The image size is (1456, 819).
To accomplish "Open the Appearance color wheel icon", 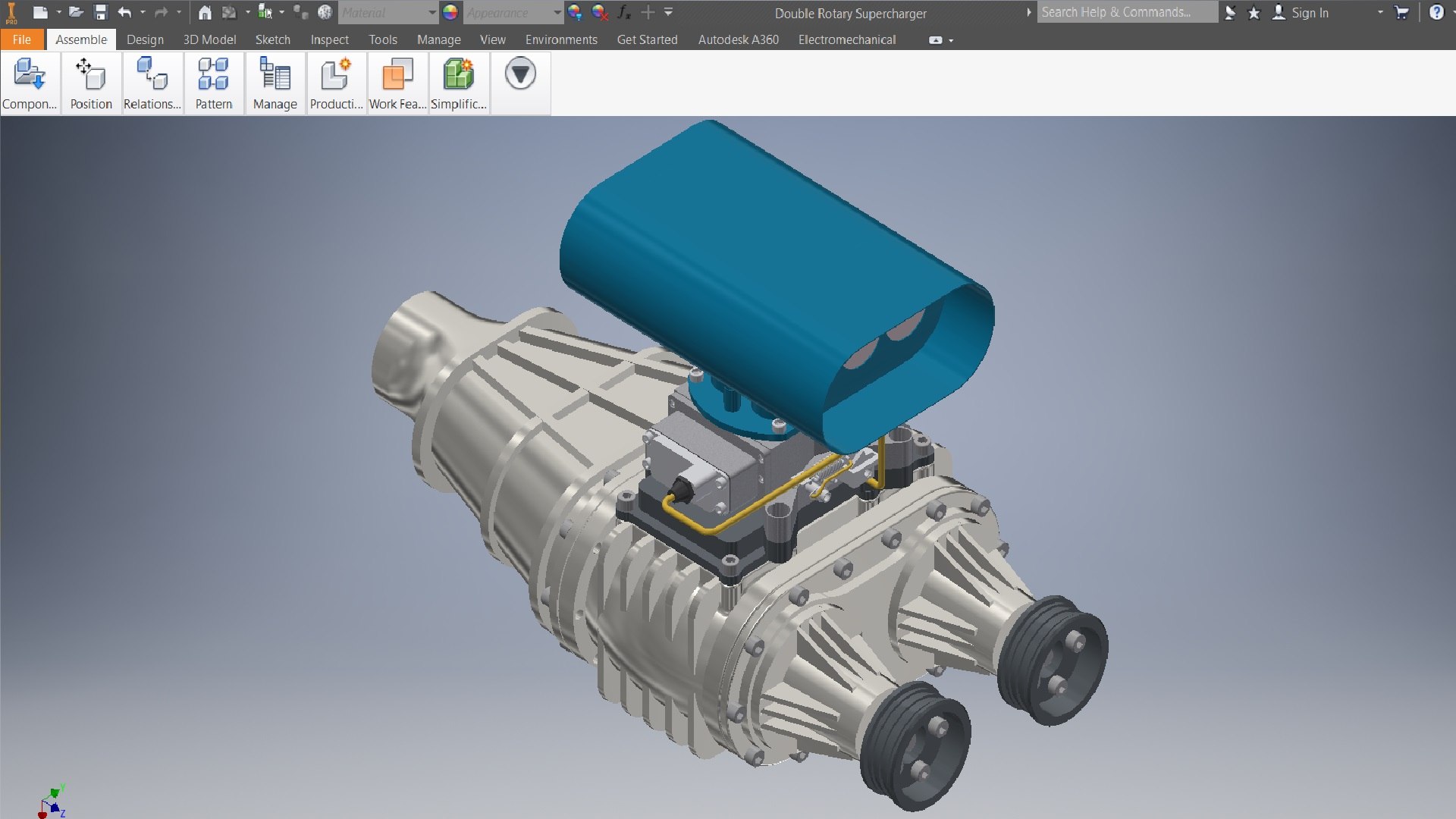I will point(450,12).
